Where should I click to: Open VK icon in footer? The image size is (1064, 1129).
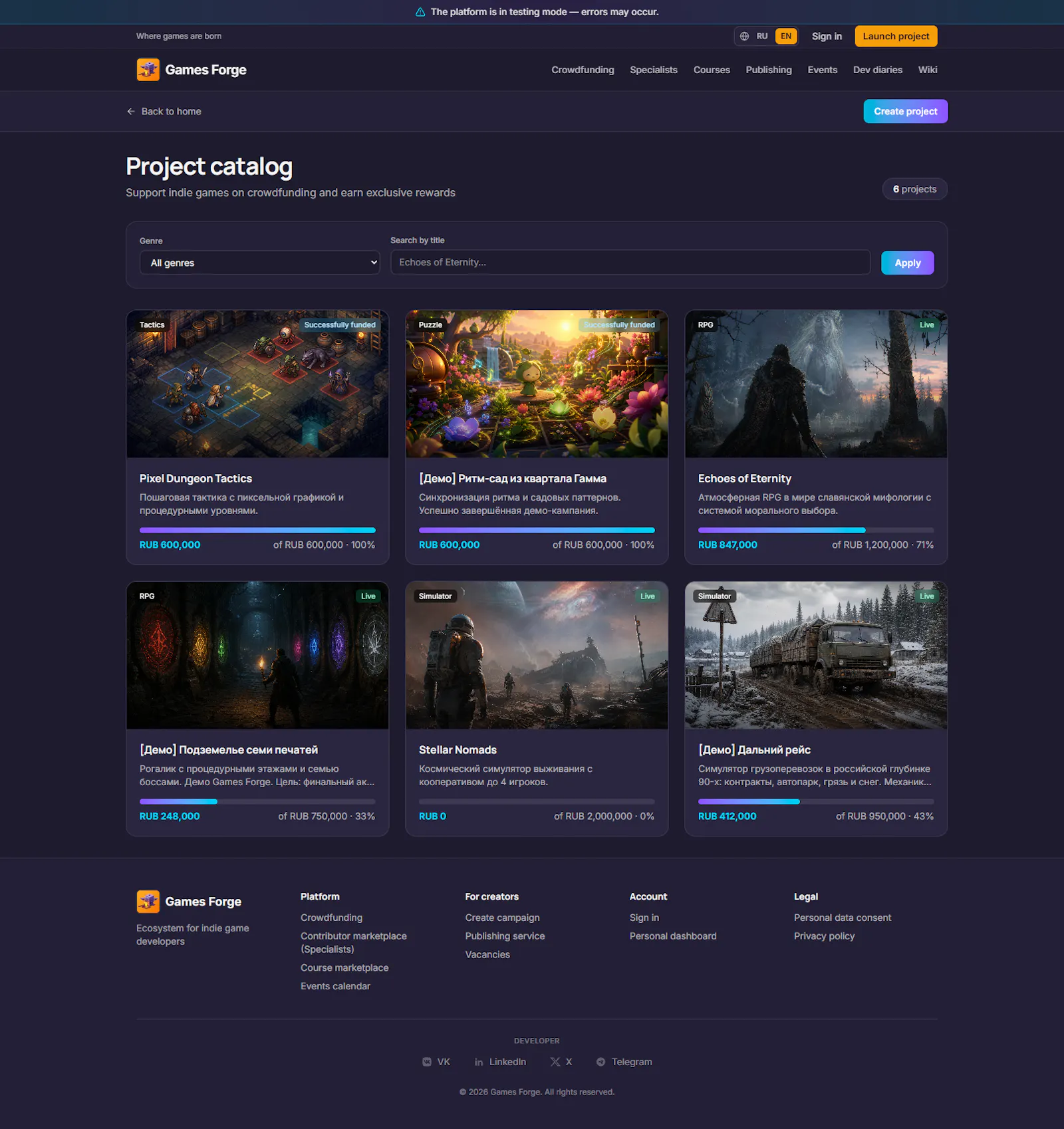coord(427,1062)
